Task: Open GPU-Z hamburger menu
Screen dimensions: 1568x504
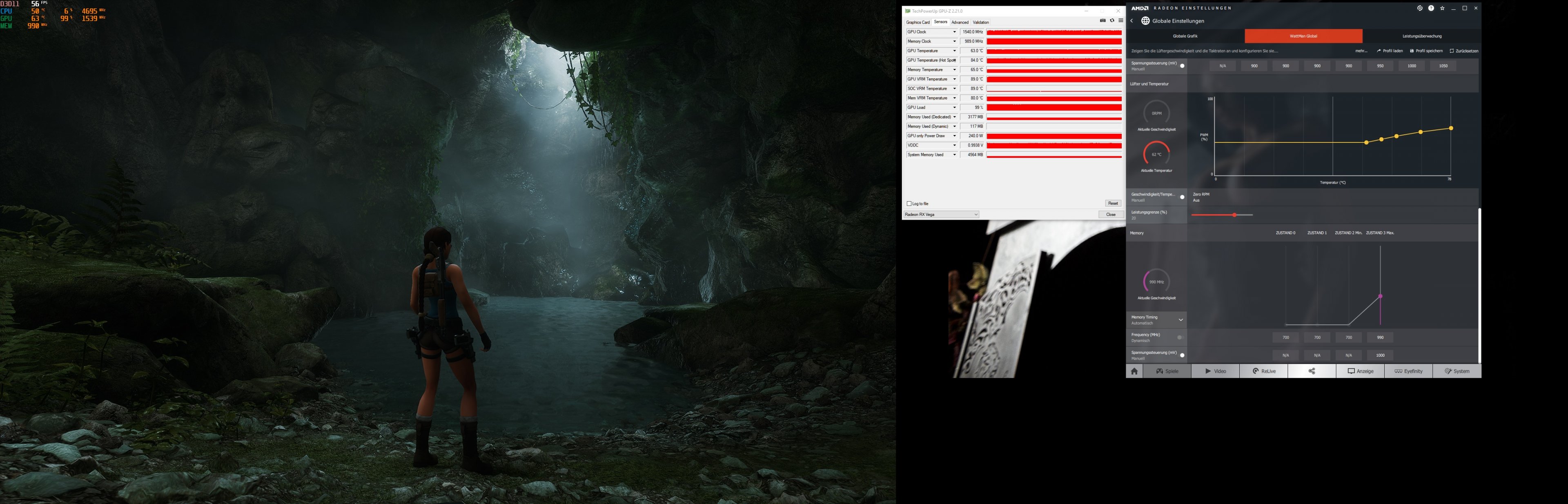Action: coord(1120,21)
